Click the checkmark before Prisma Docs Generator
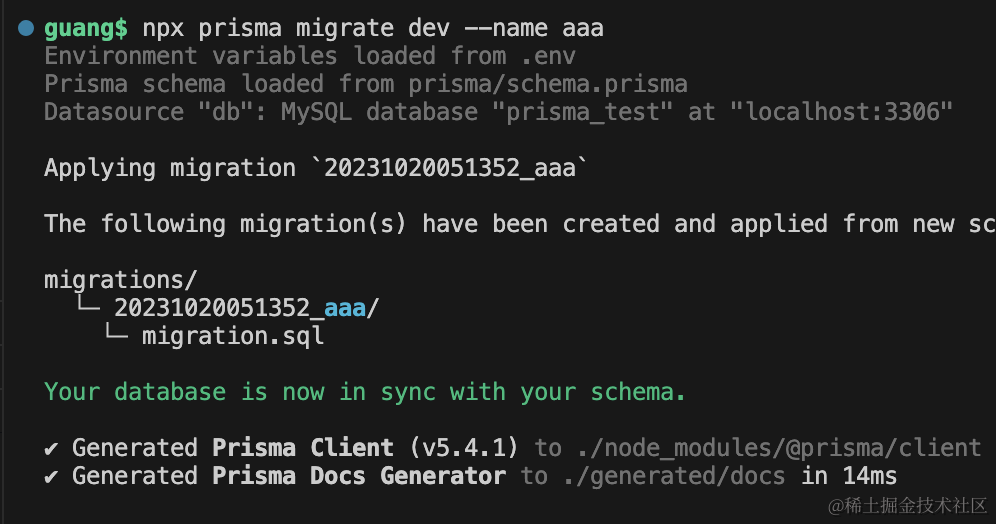 coord(51,475)
